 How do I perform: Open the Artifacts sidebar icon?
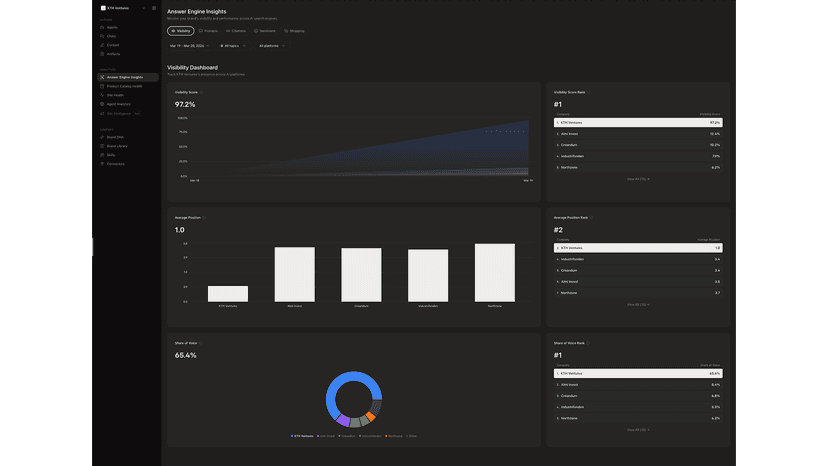pyautogui.click(x=102, y=54)
